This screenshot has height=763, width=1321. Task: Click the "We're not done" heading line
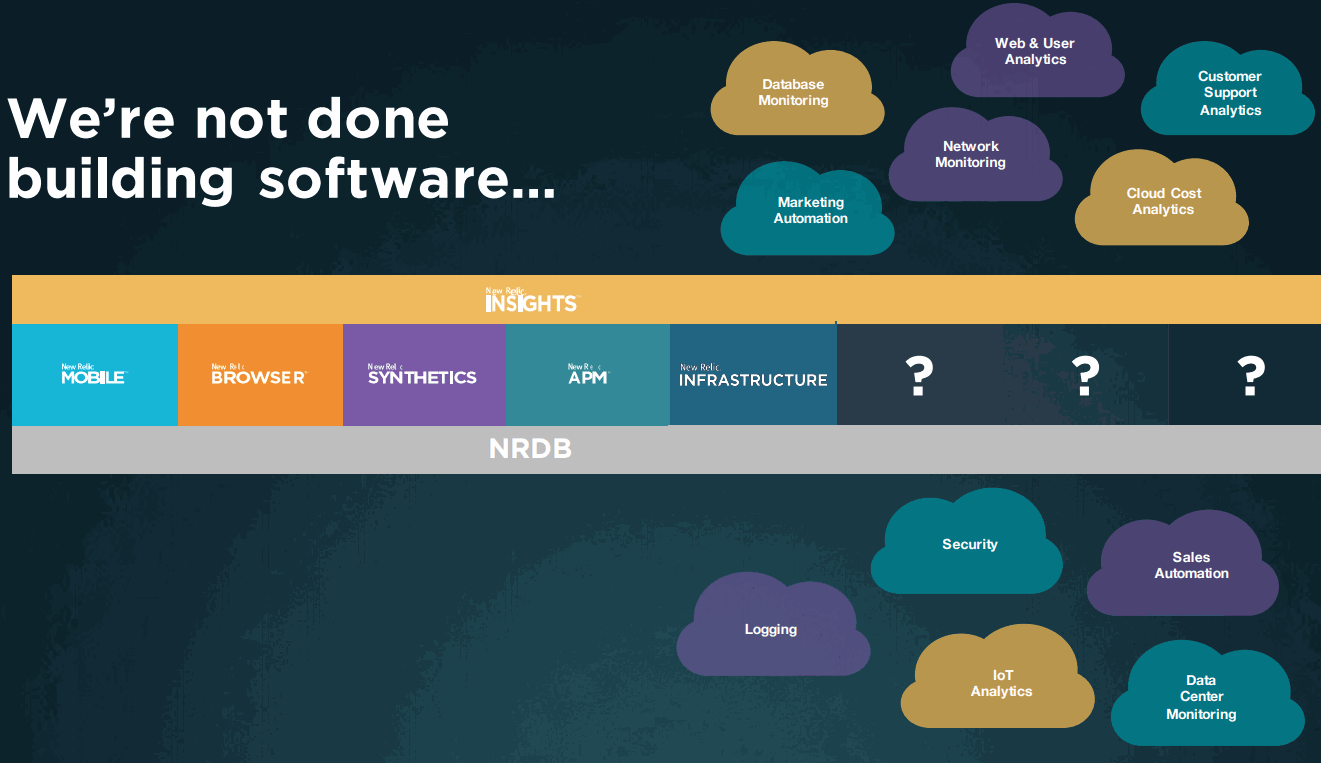[x=228, y=119]
